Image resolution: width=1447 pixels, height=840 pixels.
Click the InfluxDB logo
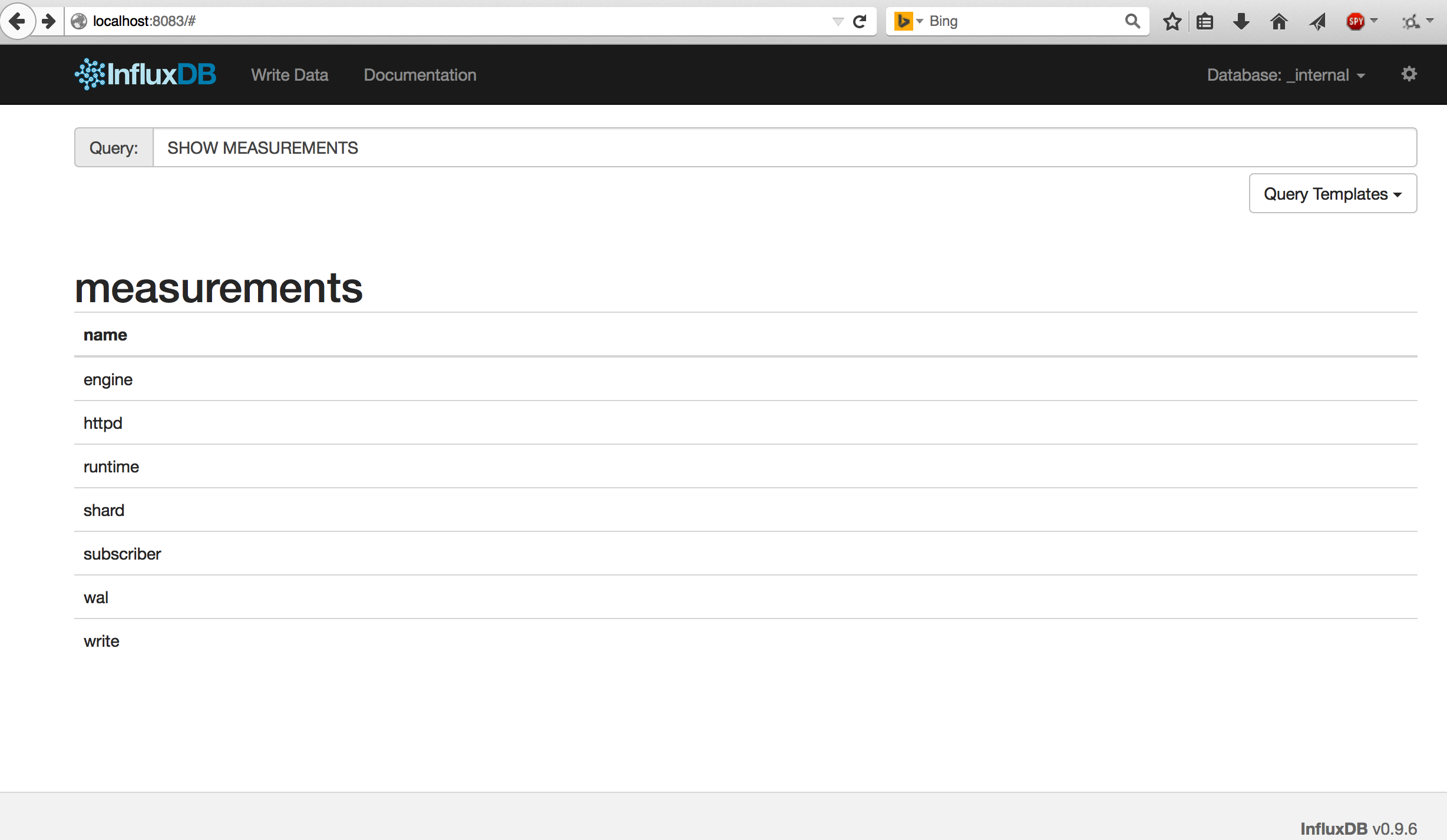click(x=146, y=75)
